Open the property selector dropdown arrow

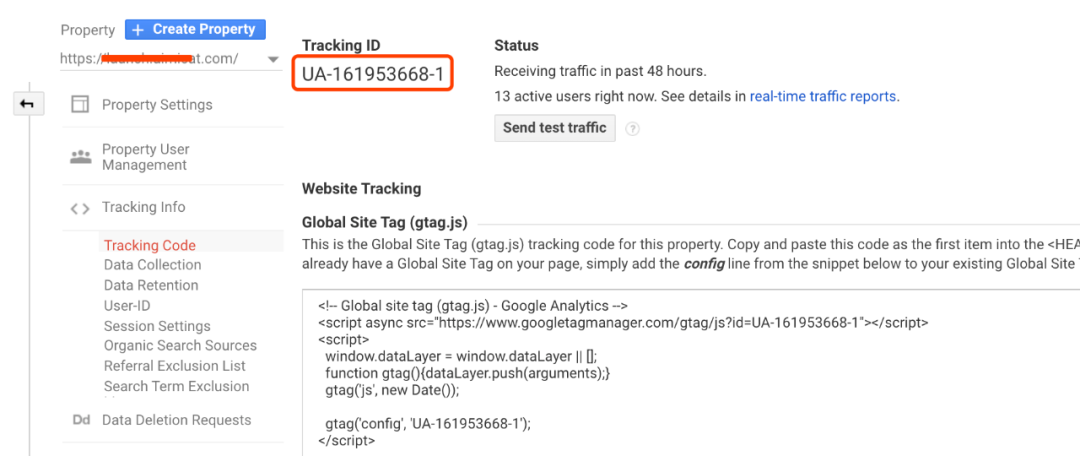point(273,59)
